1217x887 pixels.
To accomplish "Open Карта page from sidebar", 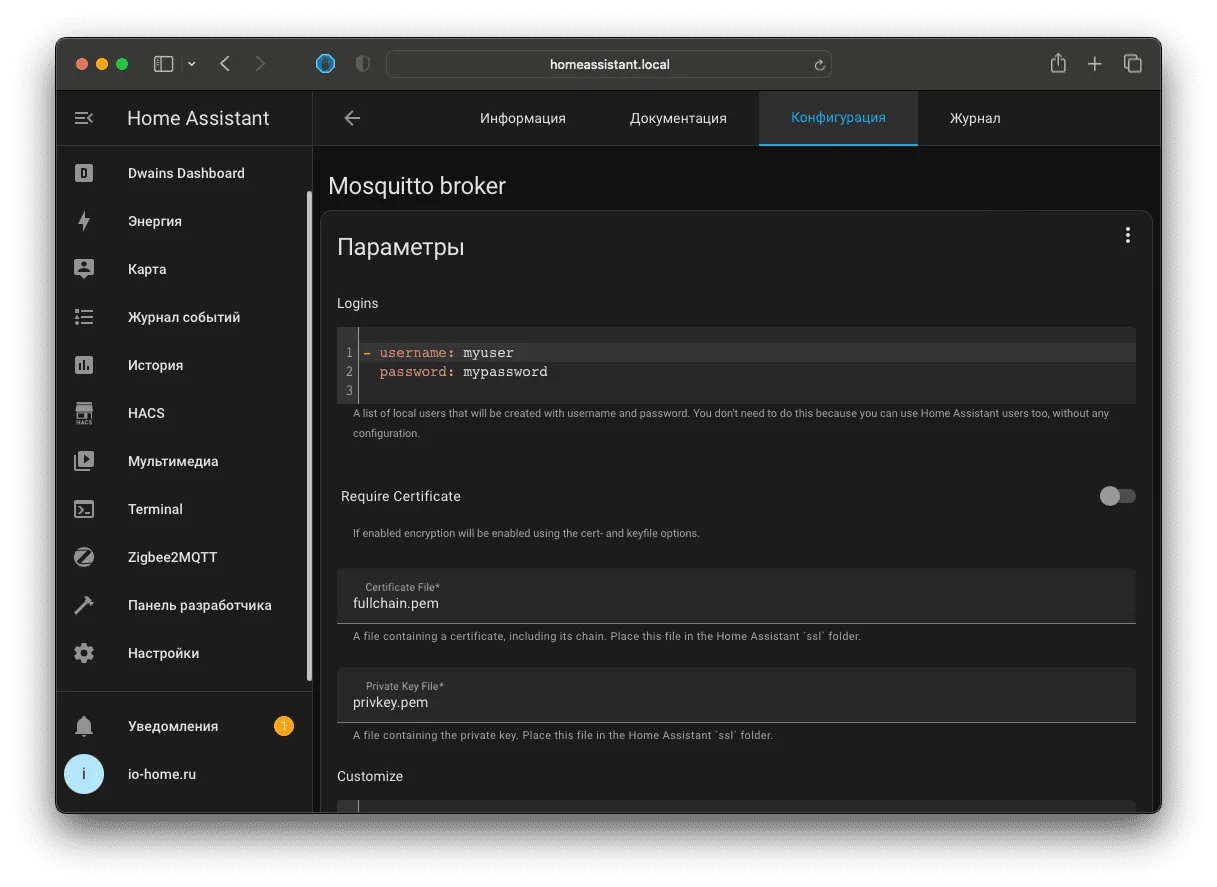I will click(x=147, y=269).
